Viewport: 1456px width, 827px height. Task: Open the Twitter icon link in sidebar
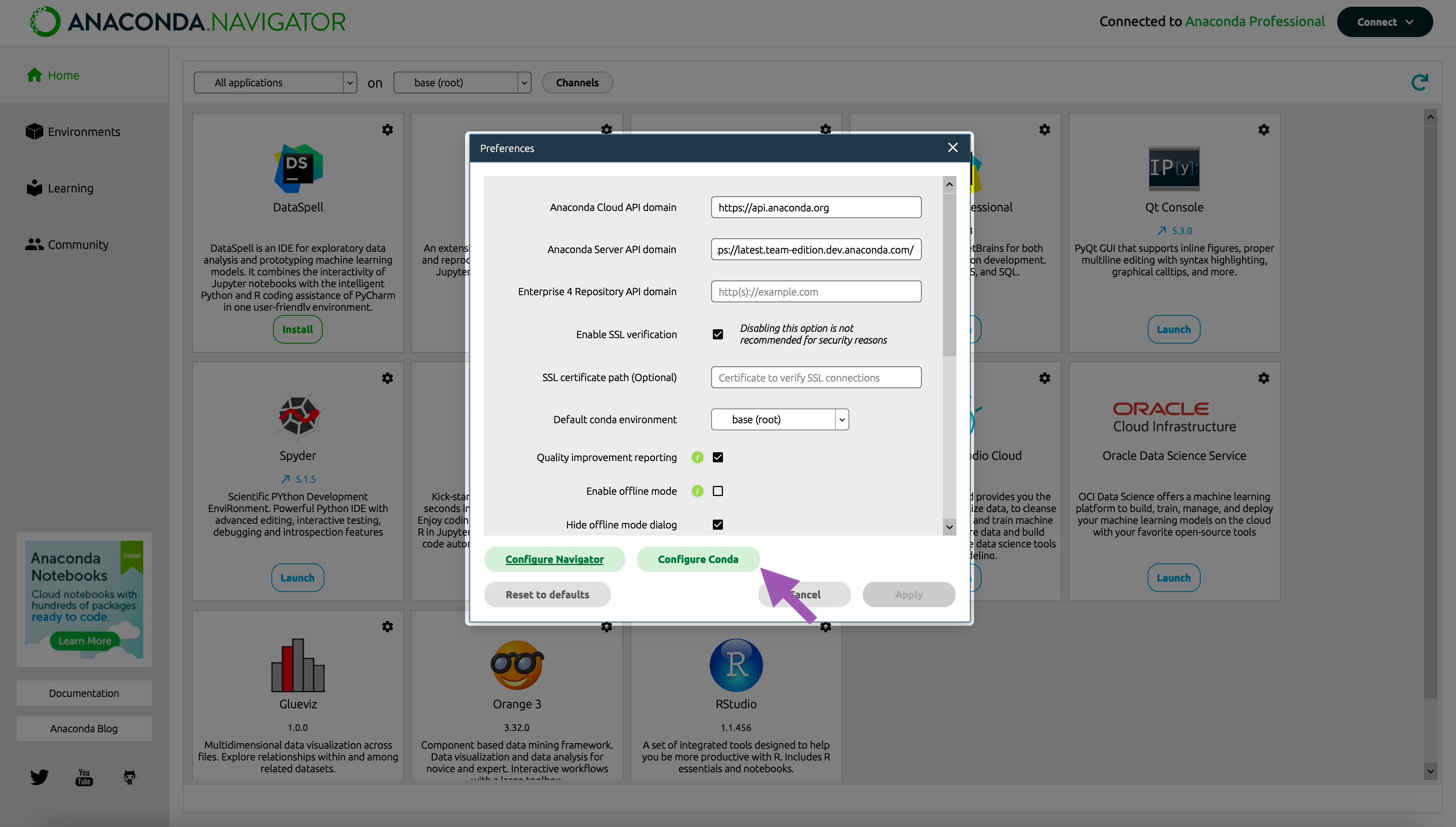point(39,776)
